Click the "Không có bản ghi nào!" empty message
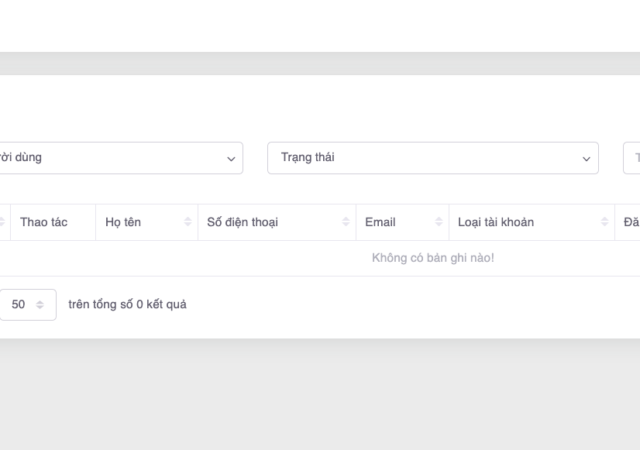The height and width of the screenshot is (450, 640). [433, 258]
